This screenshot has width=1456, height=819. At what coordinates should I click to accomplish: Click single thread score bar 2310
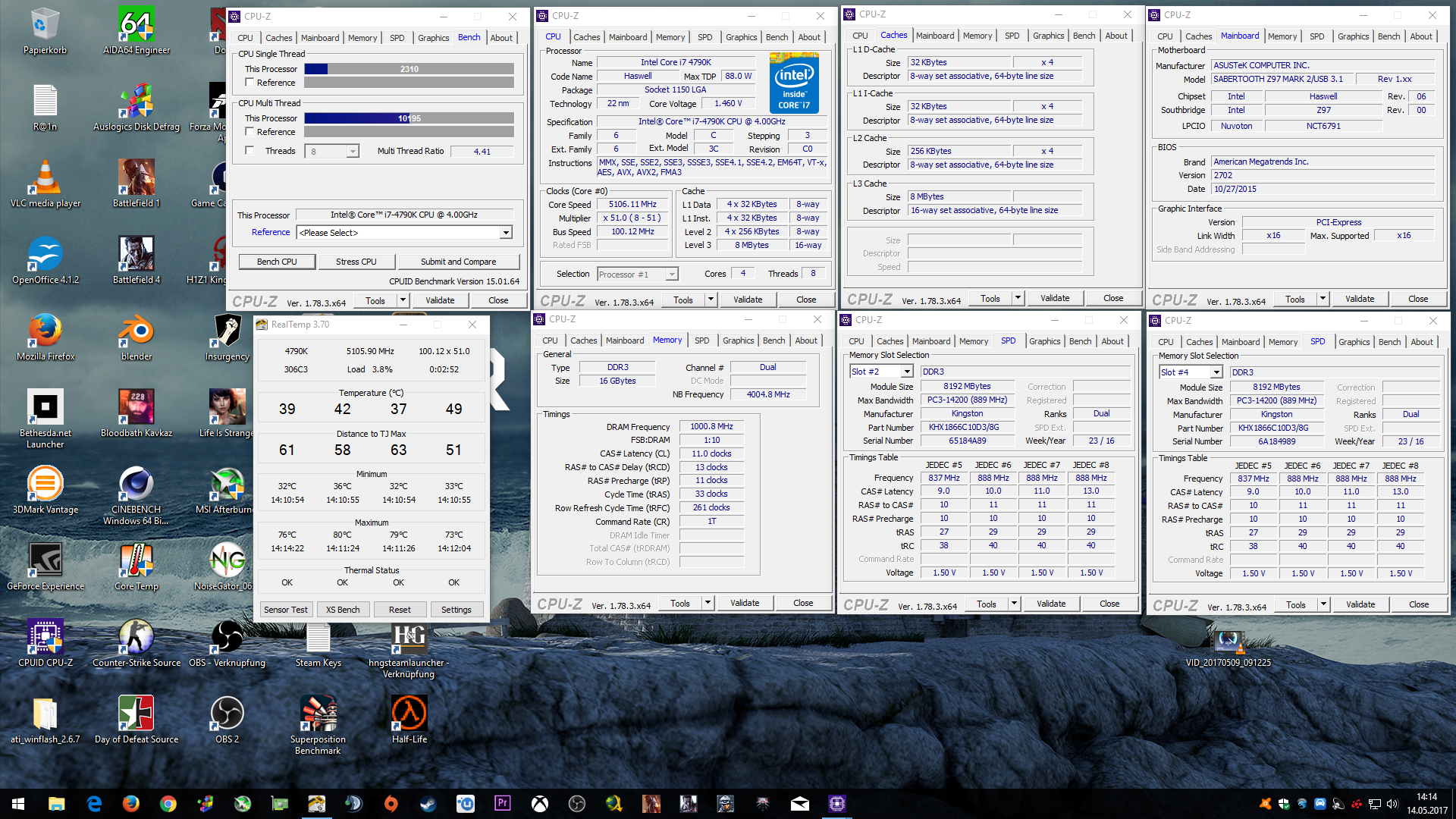409,69
